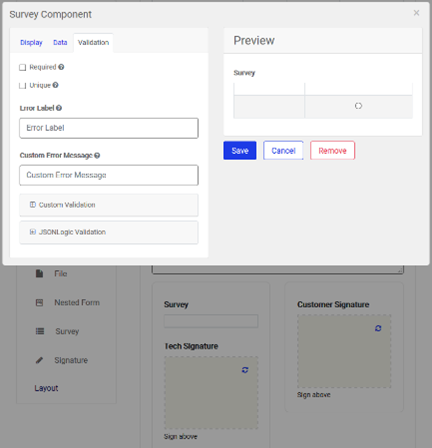432x448 pixels.
Task: Switch to the Display tab
Action: tap(31, 43)
